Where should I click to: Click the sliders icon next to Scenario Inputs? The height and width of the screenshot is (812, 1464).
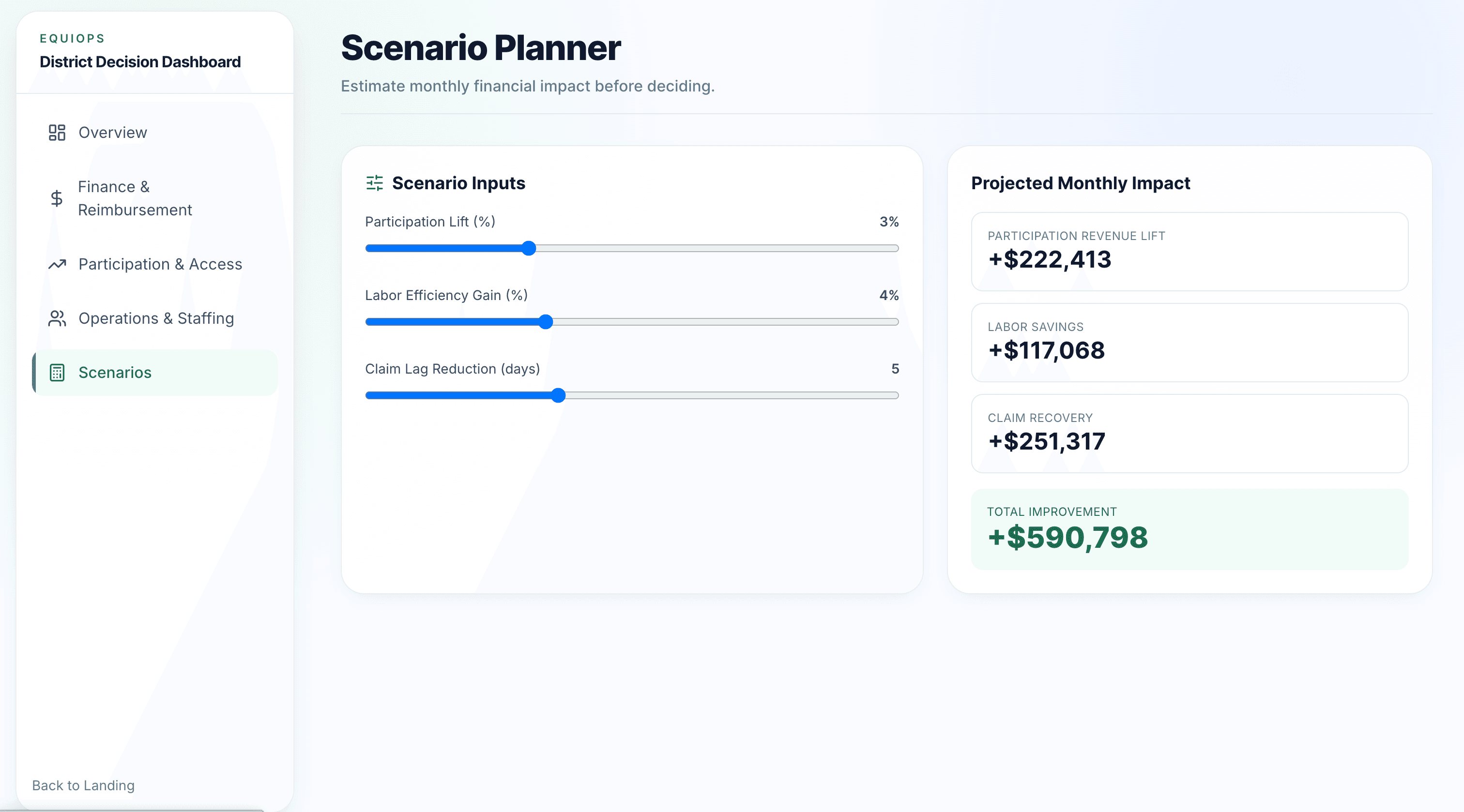374,183
